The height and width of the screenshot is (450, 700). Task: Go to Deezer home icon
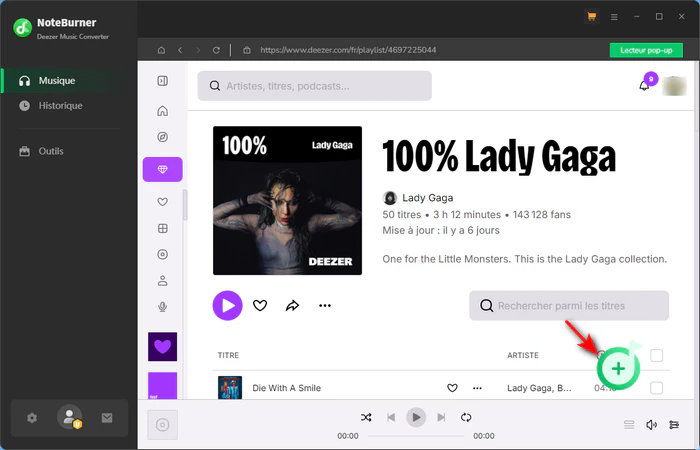162,111
